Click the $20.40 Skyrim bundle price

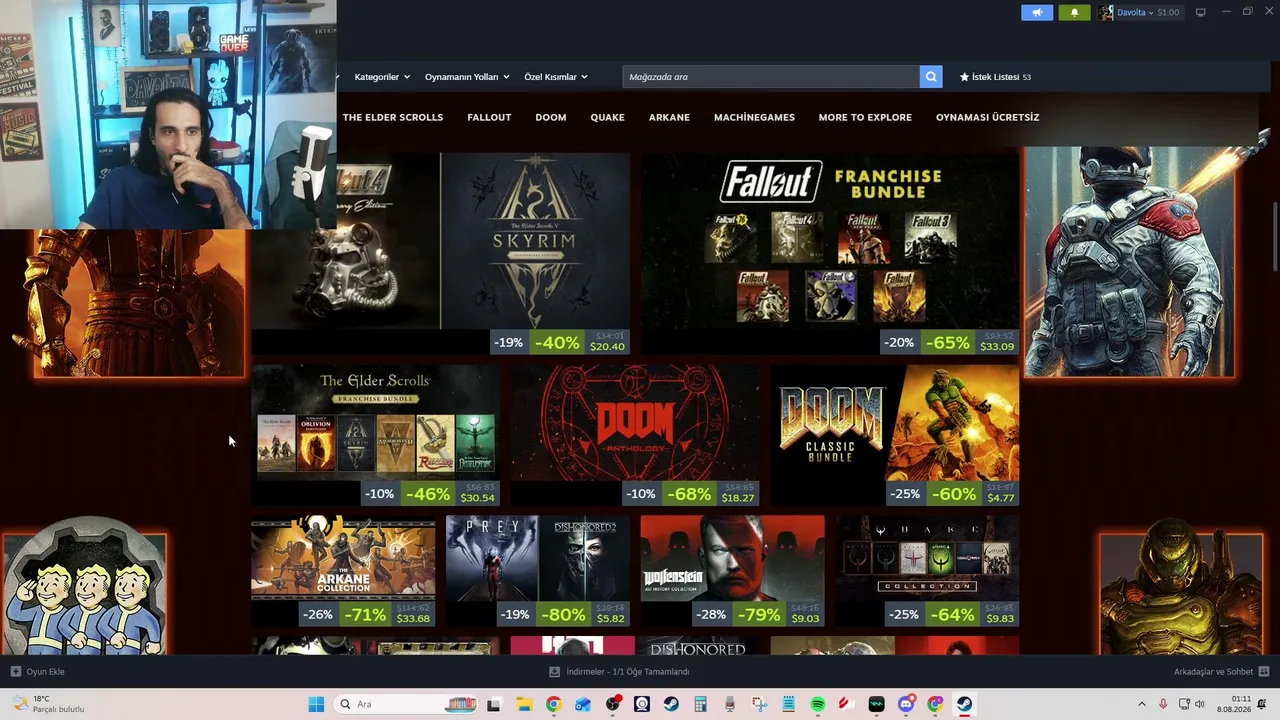point(607,347)
